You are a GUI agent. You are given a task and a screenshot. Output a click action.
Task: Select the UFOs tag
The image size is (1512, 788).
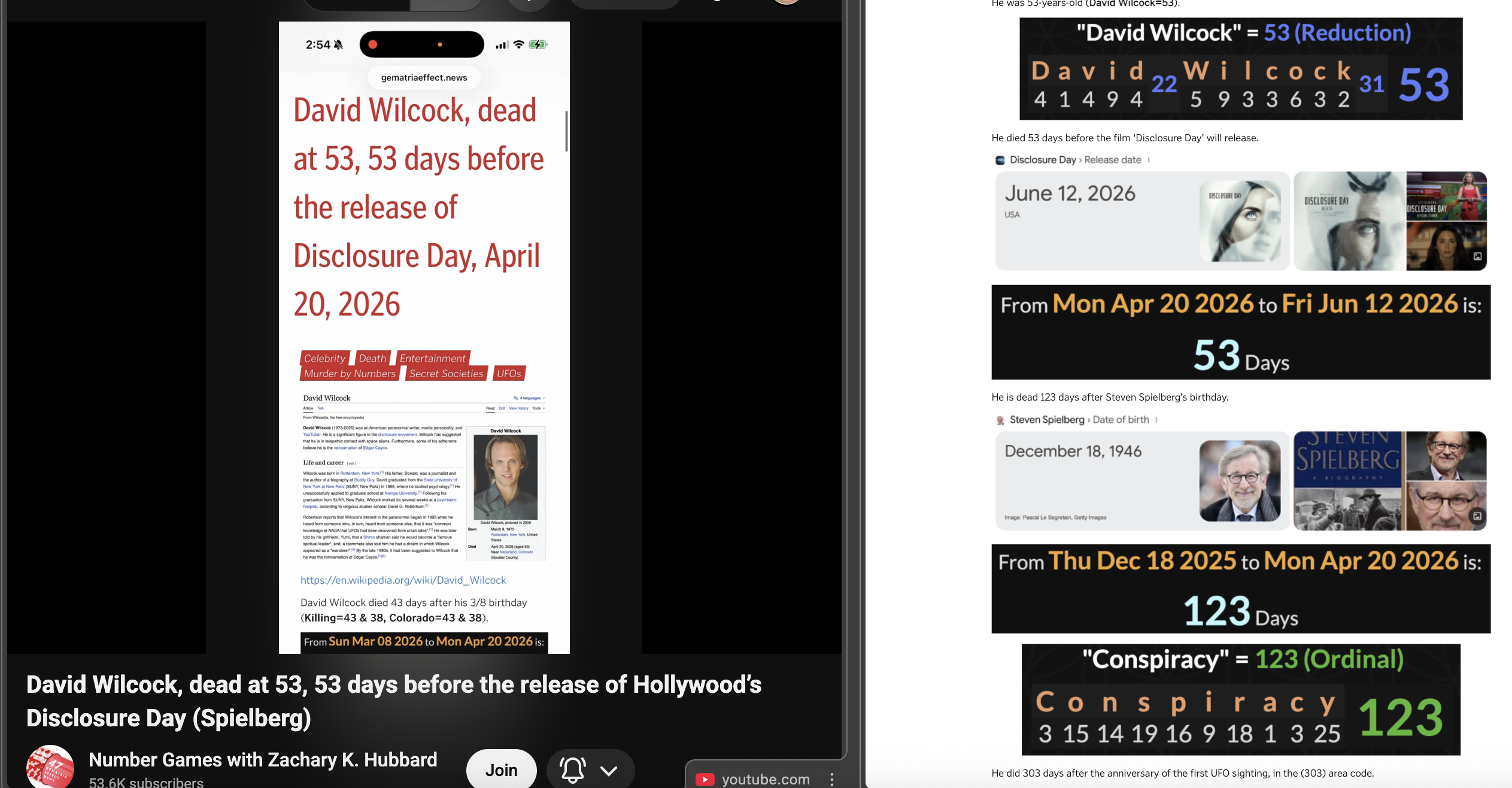509,373
